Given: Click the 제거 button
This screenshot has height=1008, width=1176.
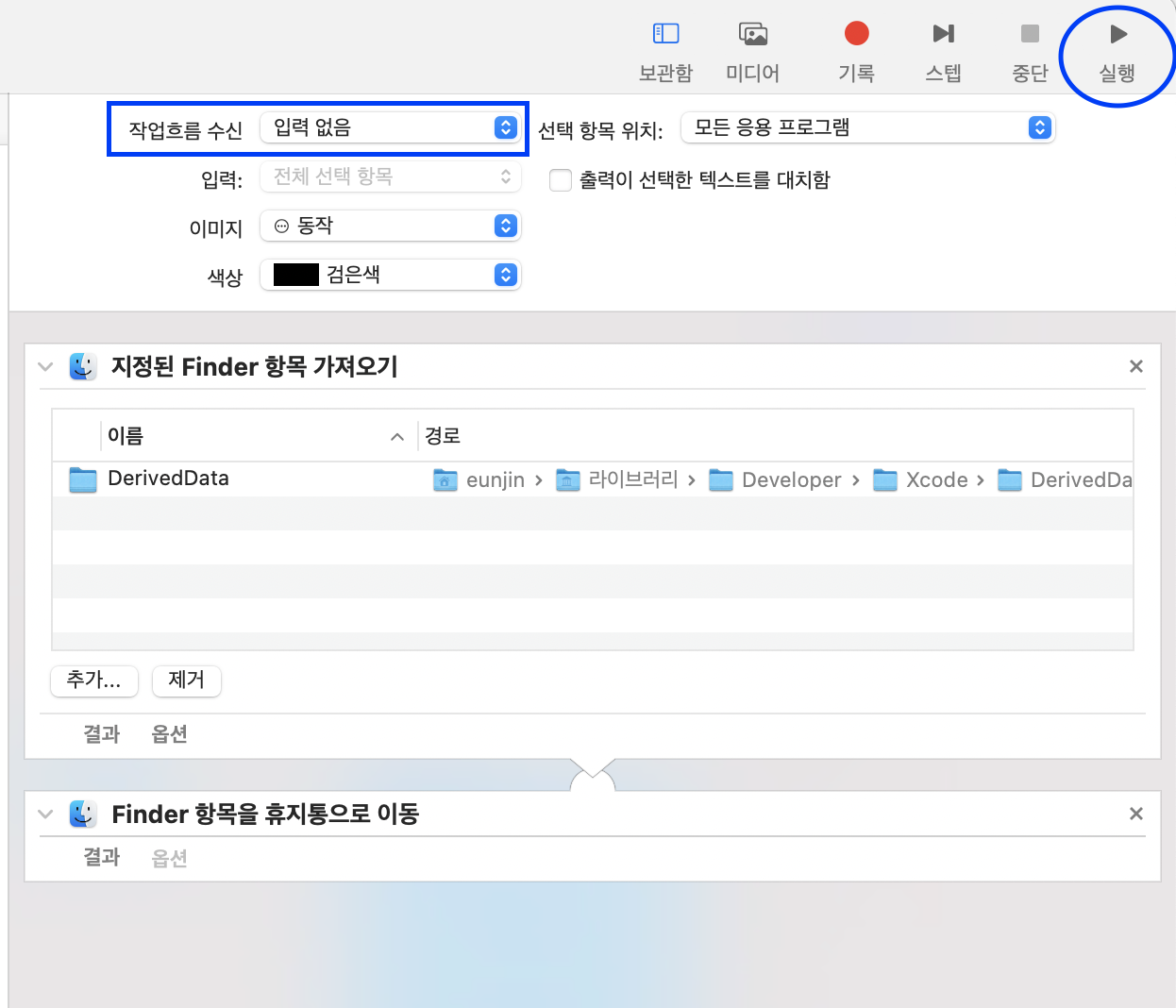Looking at the screenshot, I should tap(187, 680).
